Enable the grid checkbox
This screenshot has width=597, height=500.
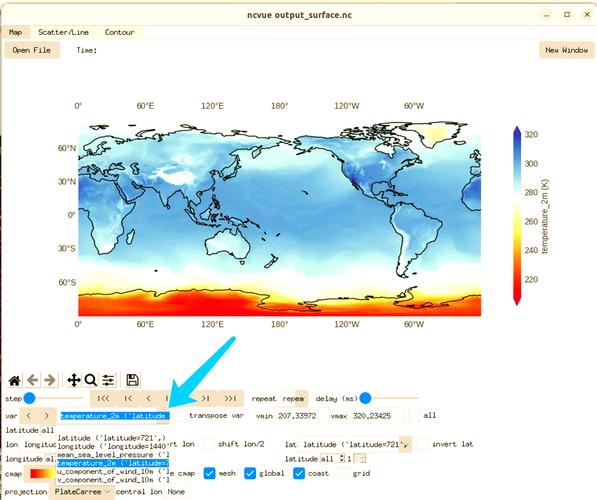344,473
